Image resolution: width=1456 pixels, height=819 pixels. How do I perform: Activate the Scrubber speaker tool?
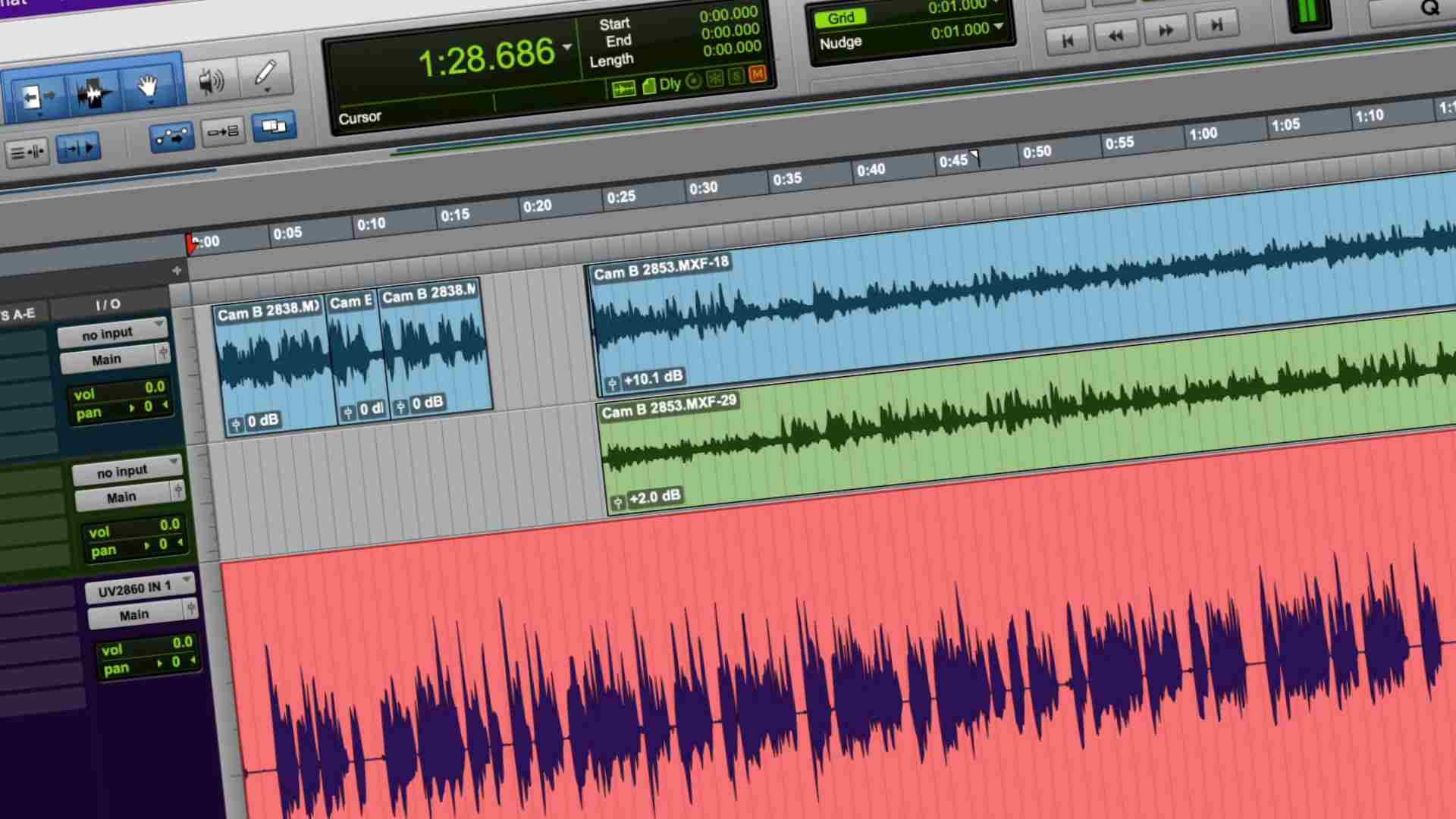pos(210,80)
